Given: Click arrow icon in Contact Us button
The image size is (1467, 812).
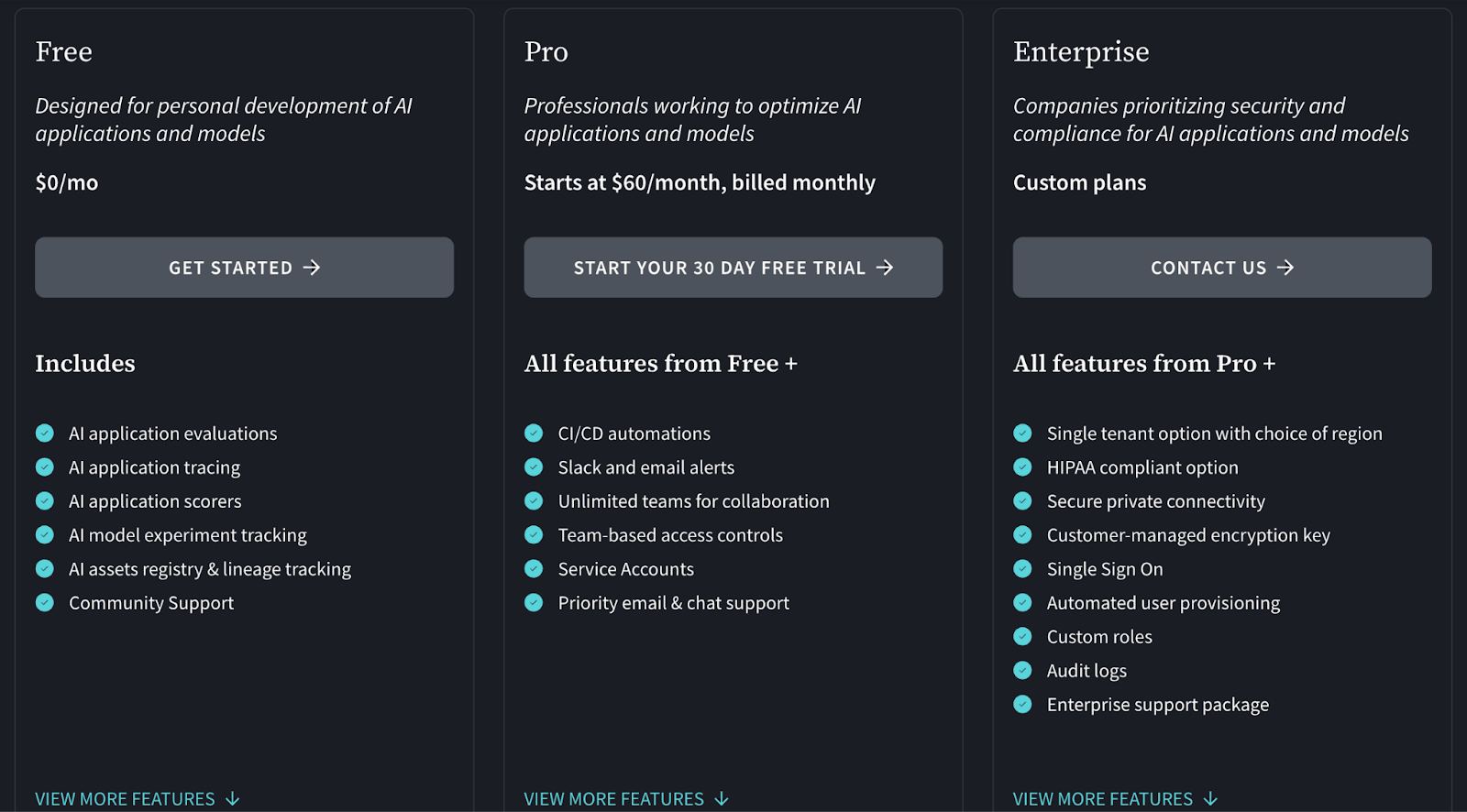Looking at the screenshot, I should point(1285,267).
